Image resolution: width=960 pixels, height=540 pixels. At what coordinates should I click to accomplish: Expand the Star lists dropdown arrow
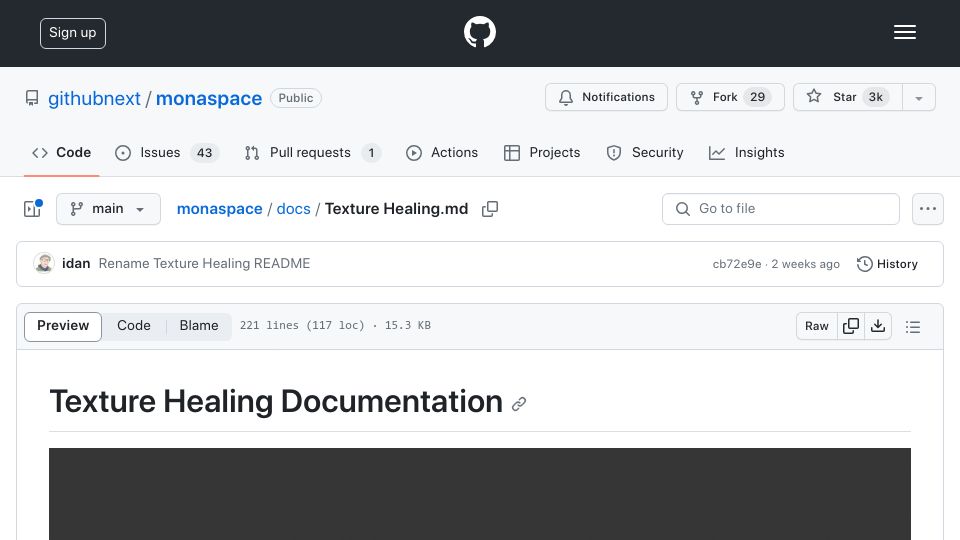(918, 98)
